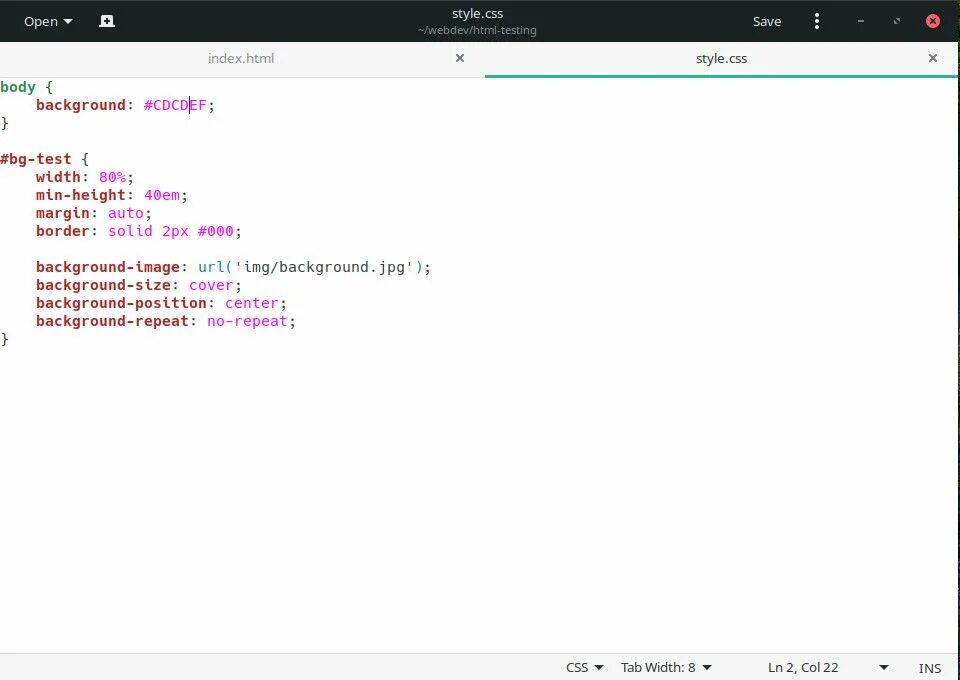The height and width of the screenshot is (680, 960).
Task: Click the no-repeat value
Action: coord(247,321)
